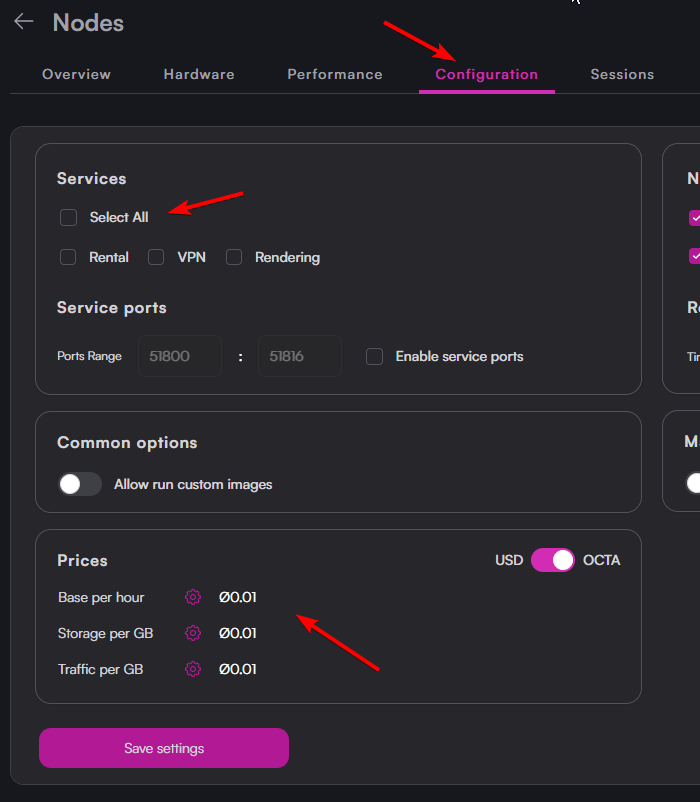This screenshot has height=802, width=700.
Task: Select the Configuration tab
Action: [486, 74]
